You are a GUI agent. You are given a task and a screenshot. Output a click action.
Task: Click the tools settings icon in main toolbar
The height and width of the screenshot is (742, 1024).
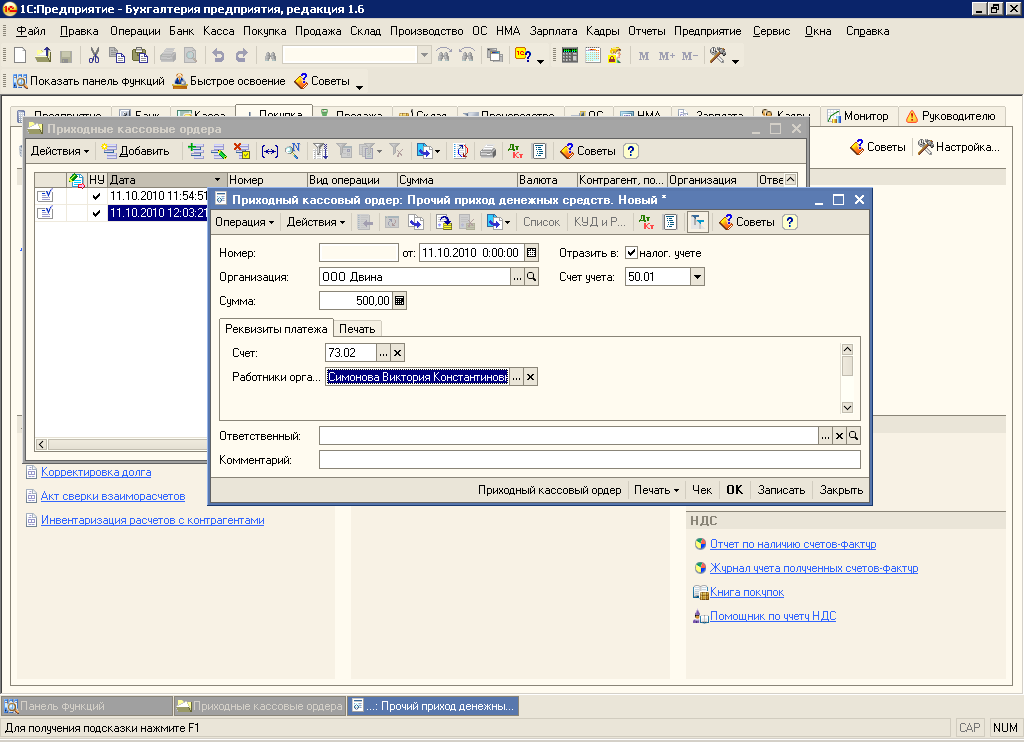[x=718, y=56]
